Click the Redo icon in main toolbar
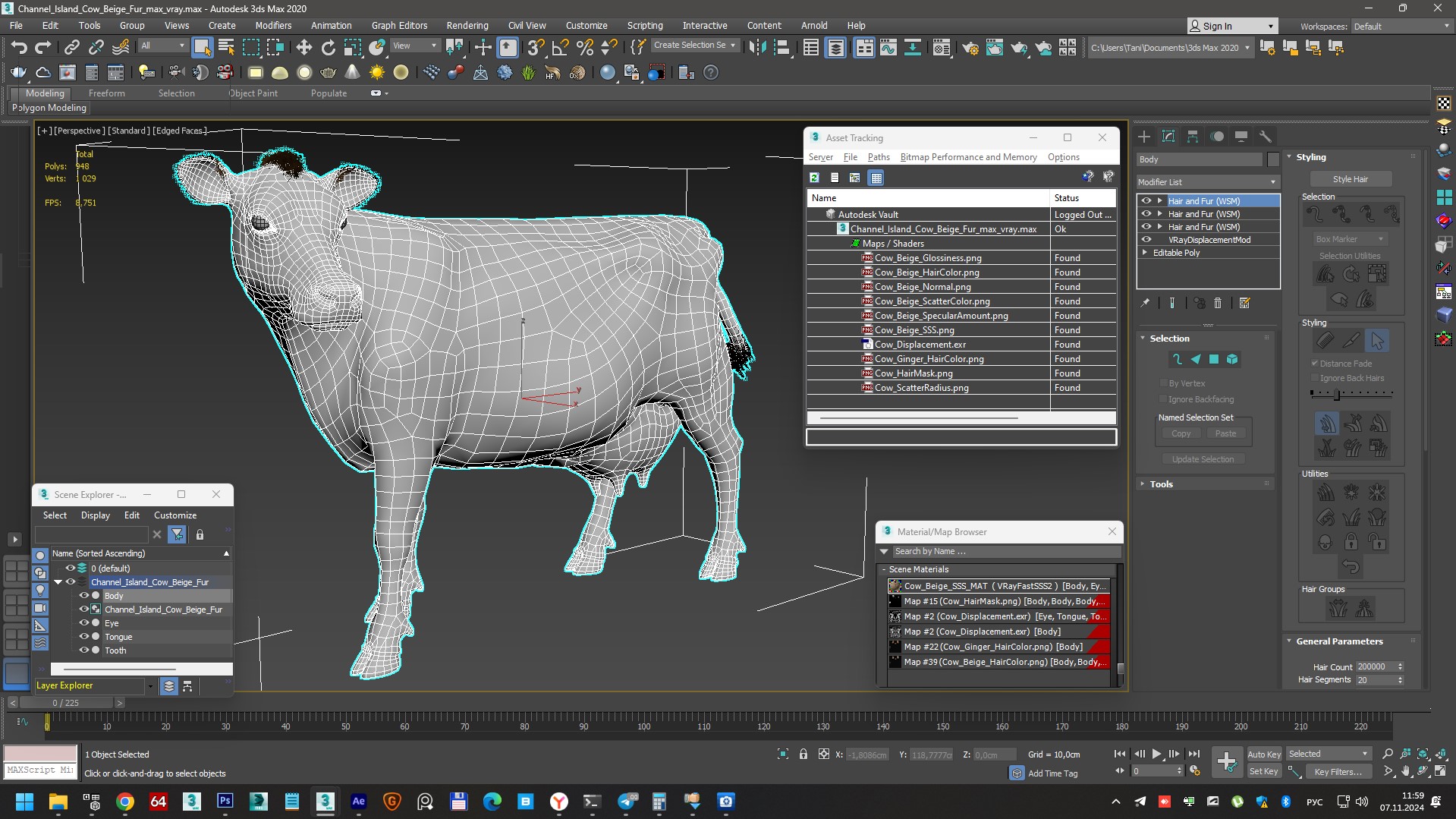1456x819 pixels. click(43, 48)
